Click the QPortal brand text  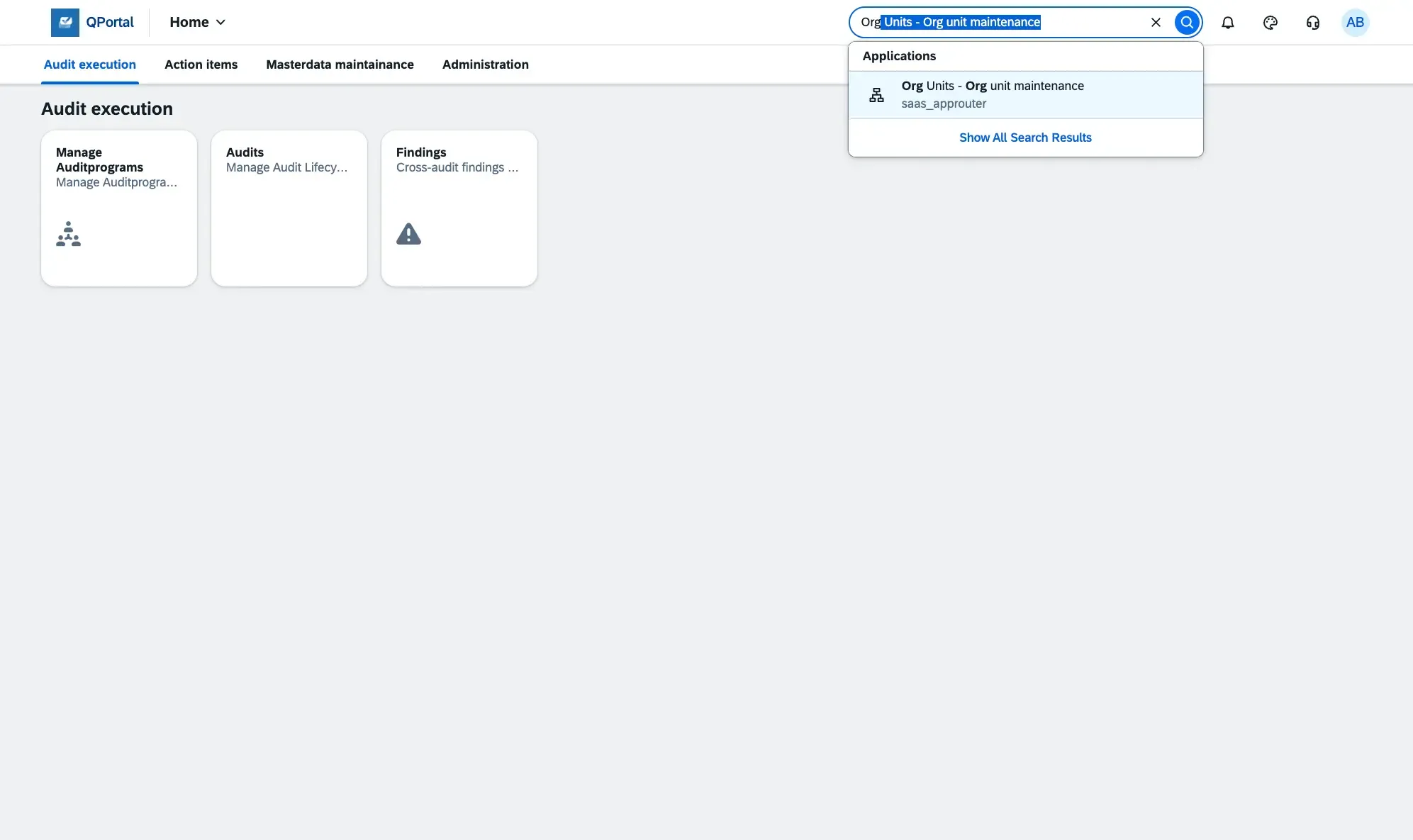(x=110, y=22)
